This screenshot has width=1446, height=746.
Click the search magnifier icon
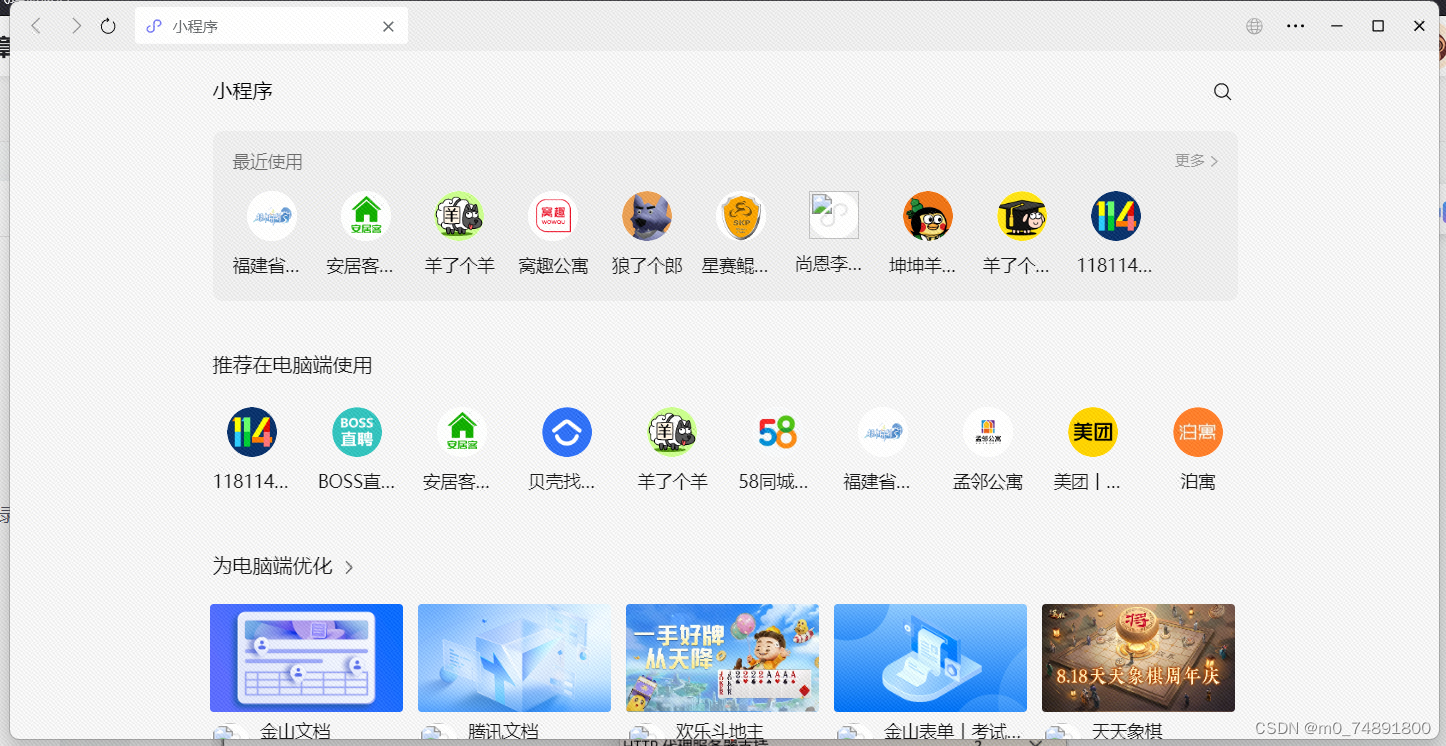1222,92
